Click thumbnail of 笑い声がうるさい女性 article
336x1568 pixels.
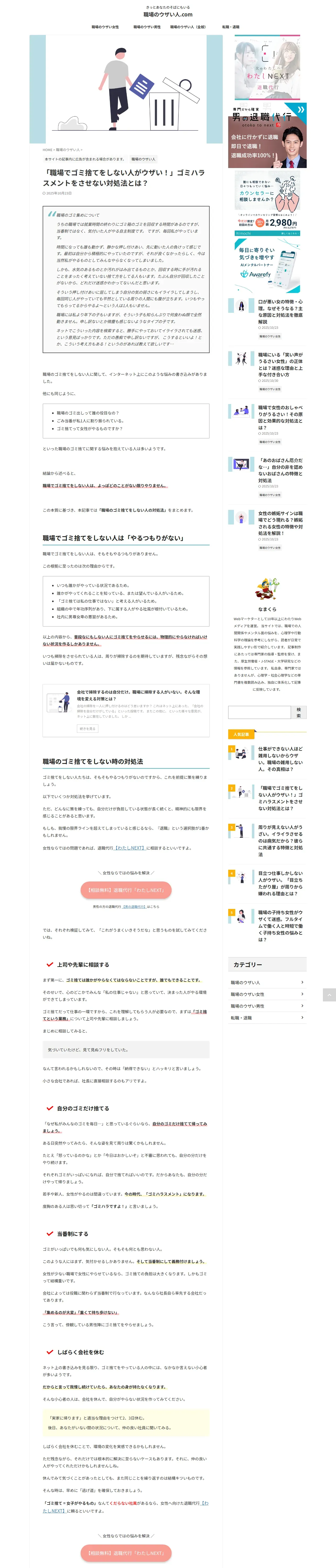click(241, 359)
